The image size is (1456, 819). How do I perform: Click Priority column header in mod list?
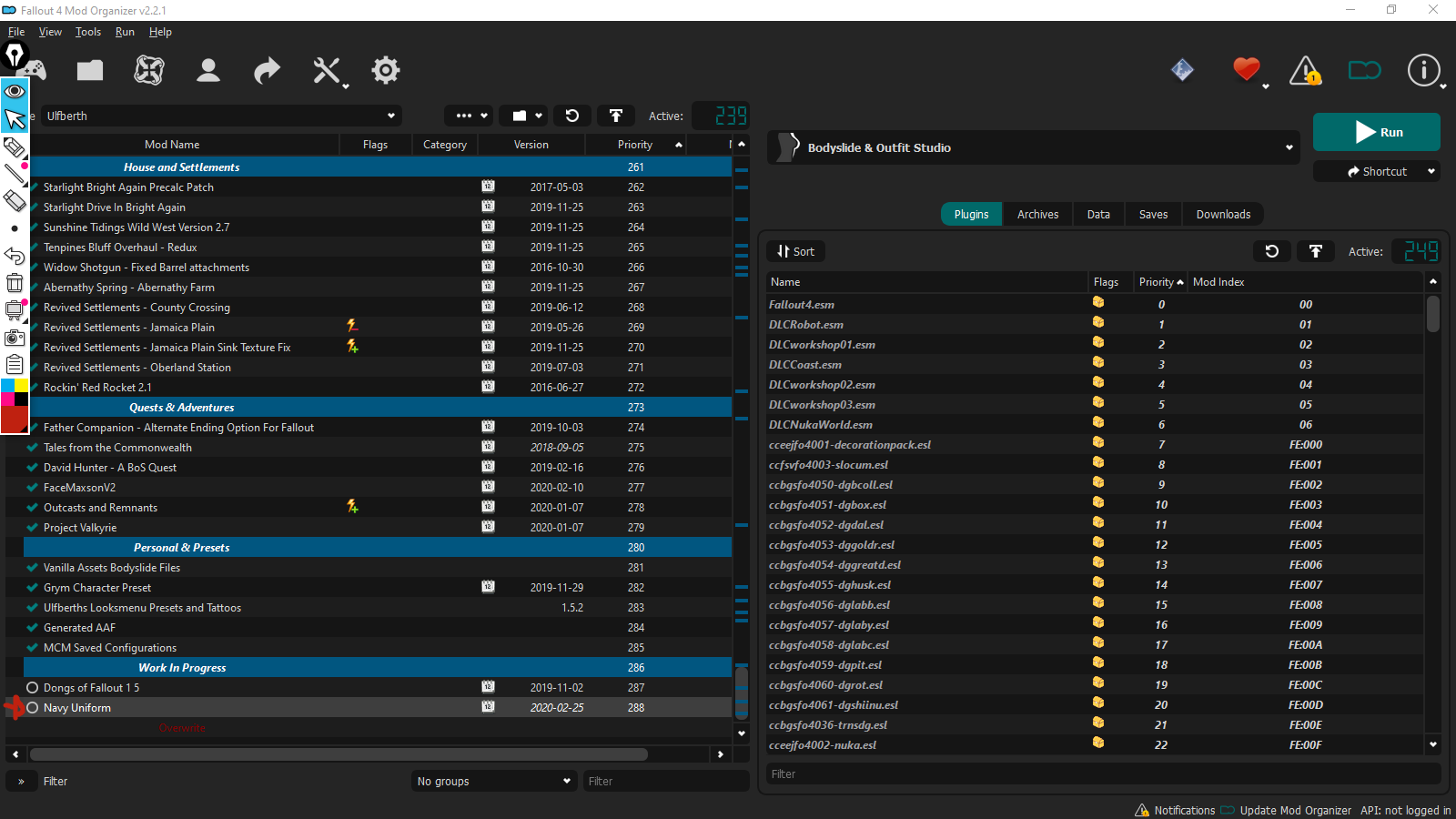click(x=635, y=145)
